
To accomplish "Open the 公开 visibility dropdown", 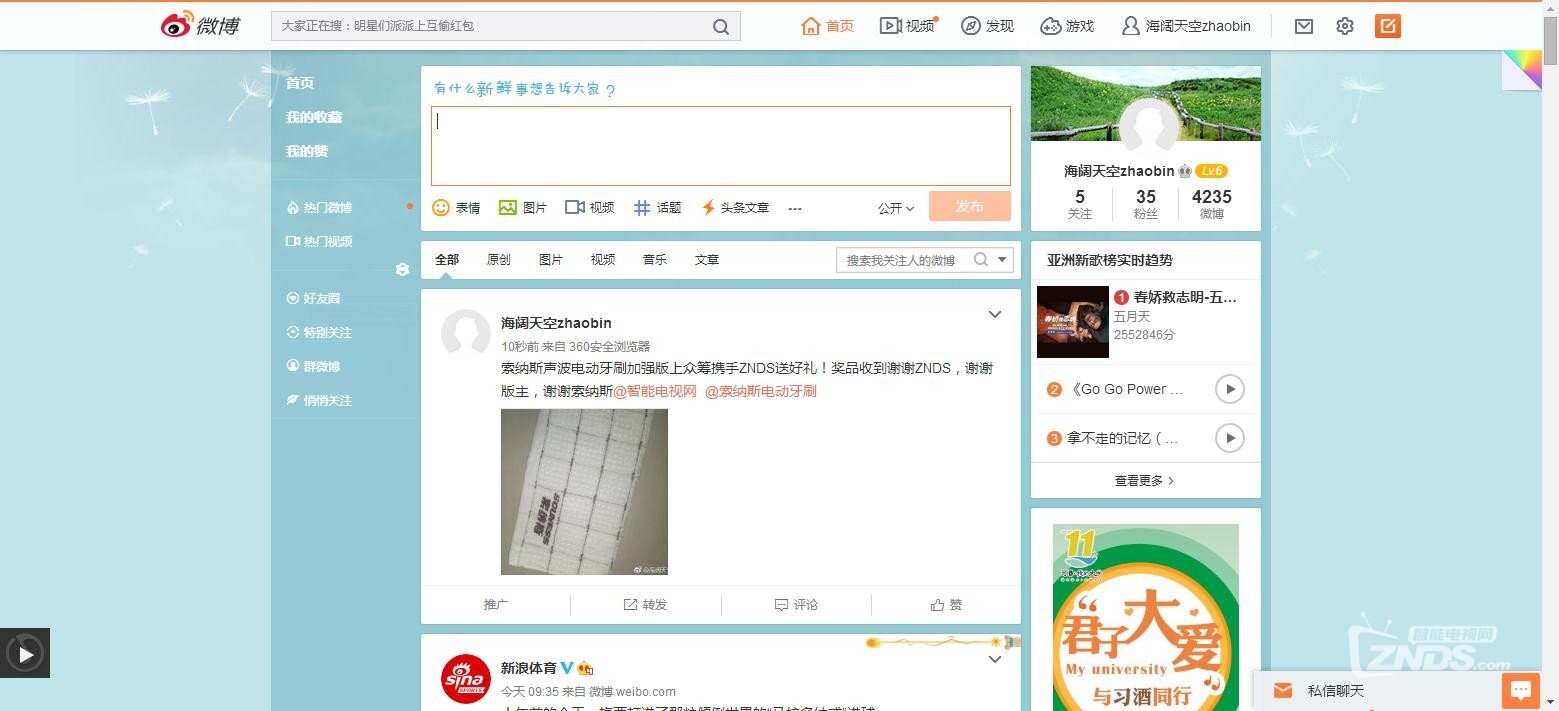I will pyautogui.click(x=896, y=208).
